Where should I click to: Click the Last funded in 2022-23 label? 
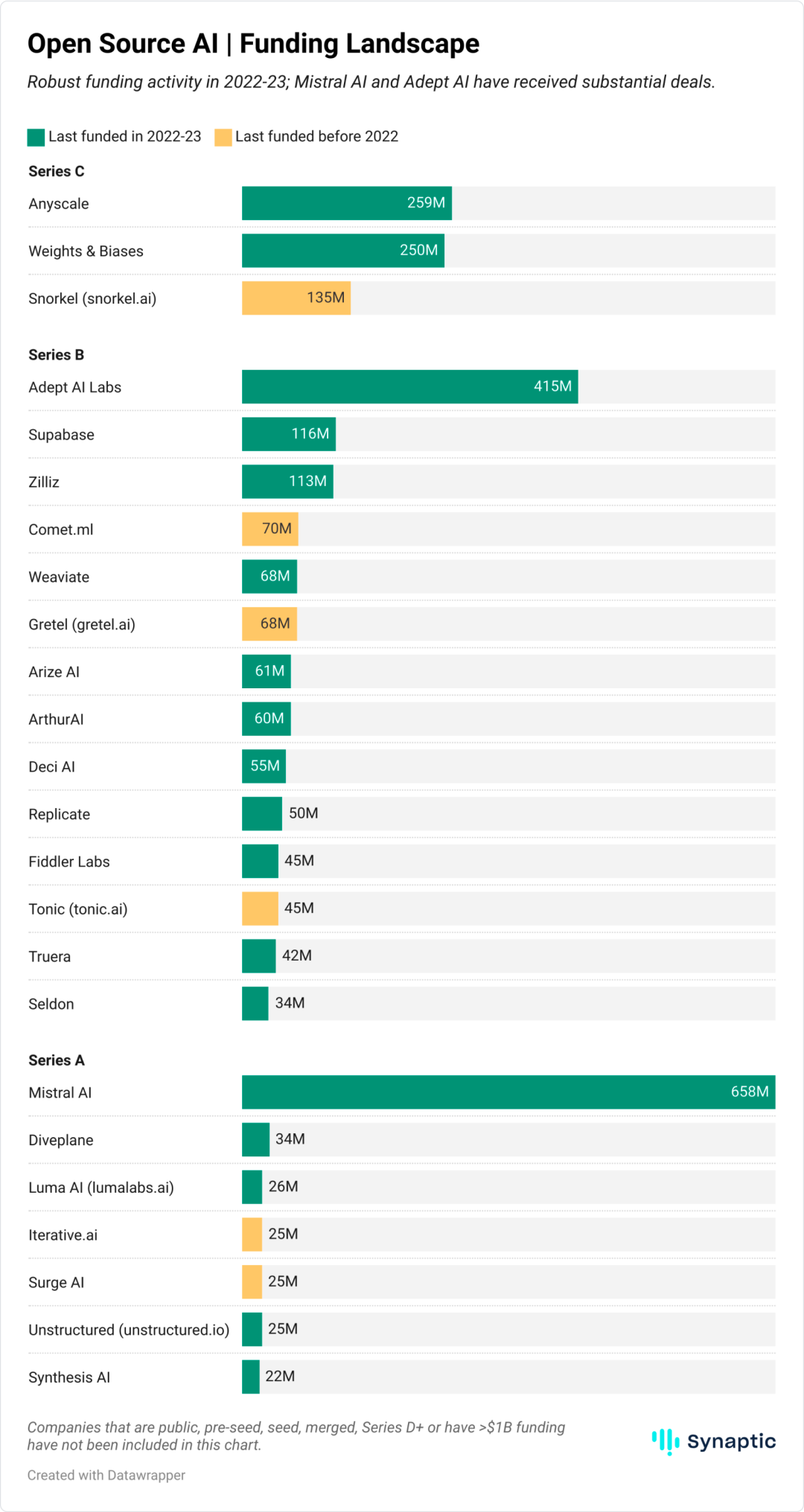click(x=125, y=136)
